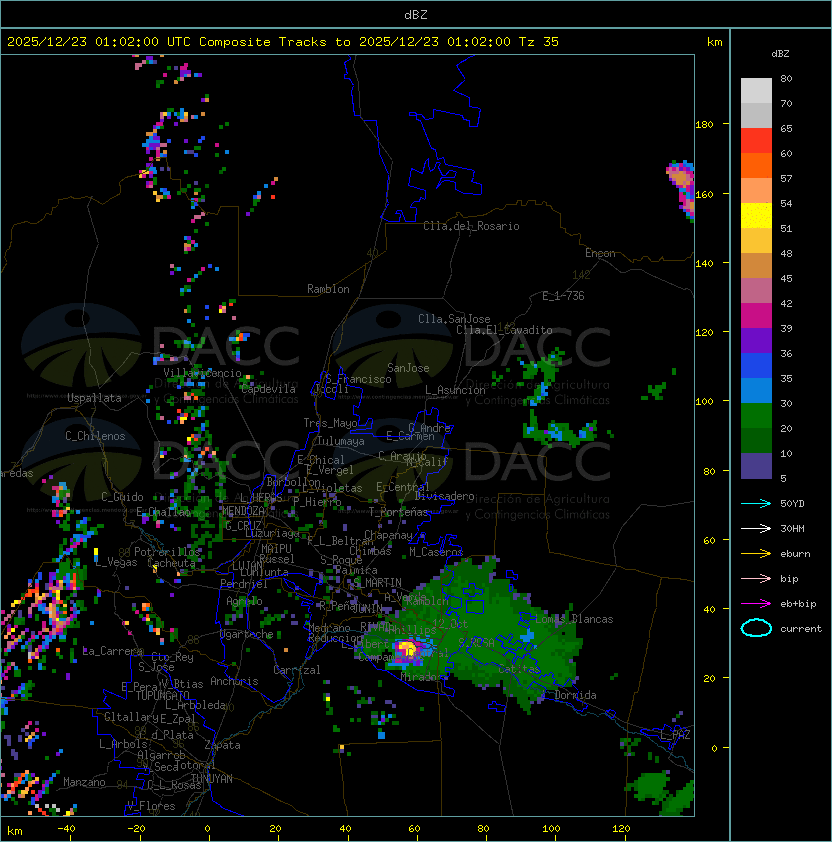Image resolution: width=832 pixels, height=842 pixels.
Task: Click the 'Ugarteche' map label
Action: 247,634
